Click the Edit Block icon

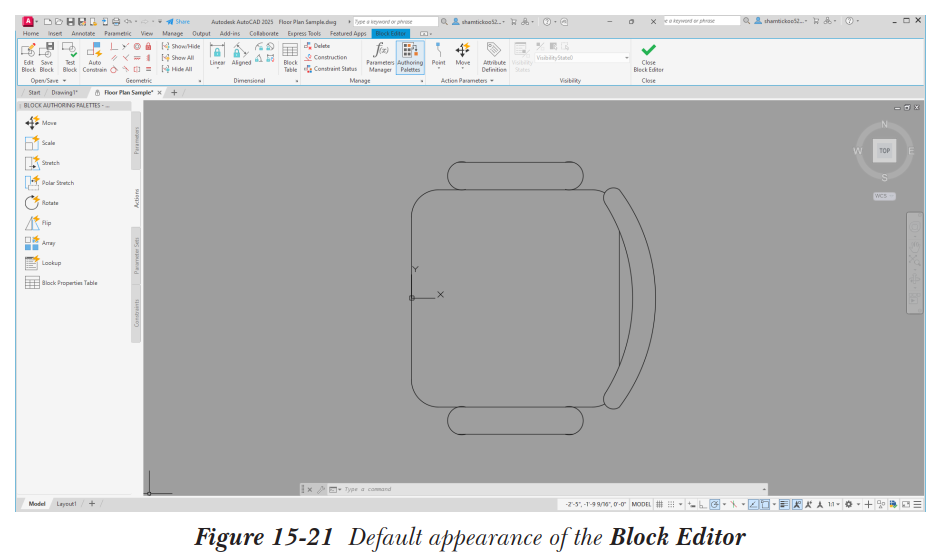coord(28,57)
